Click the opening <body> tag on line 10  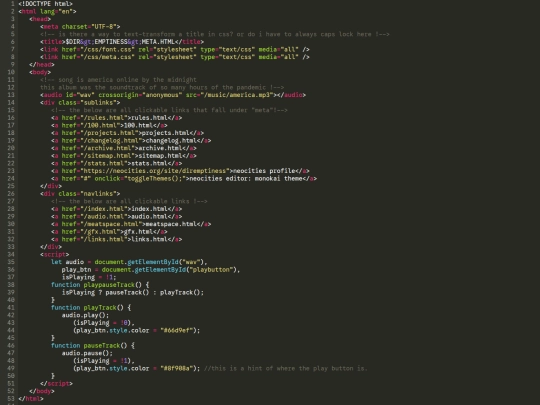coord(40,72)
